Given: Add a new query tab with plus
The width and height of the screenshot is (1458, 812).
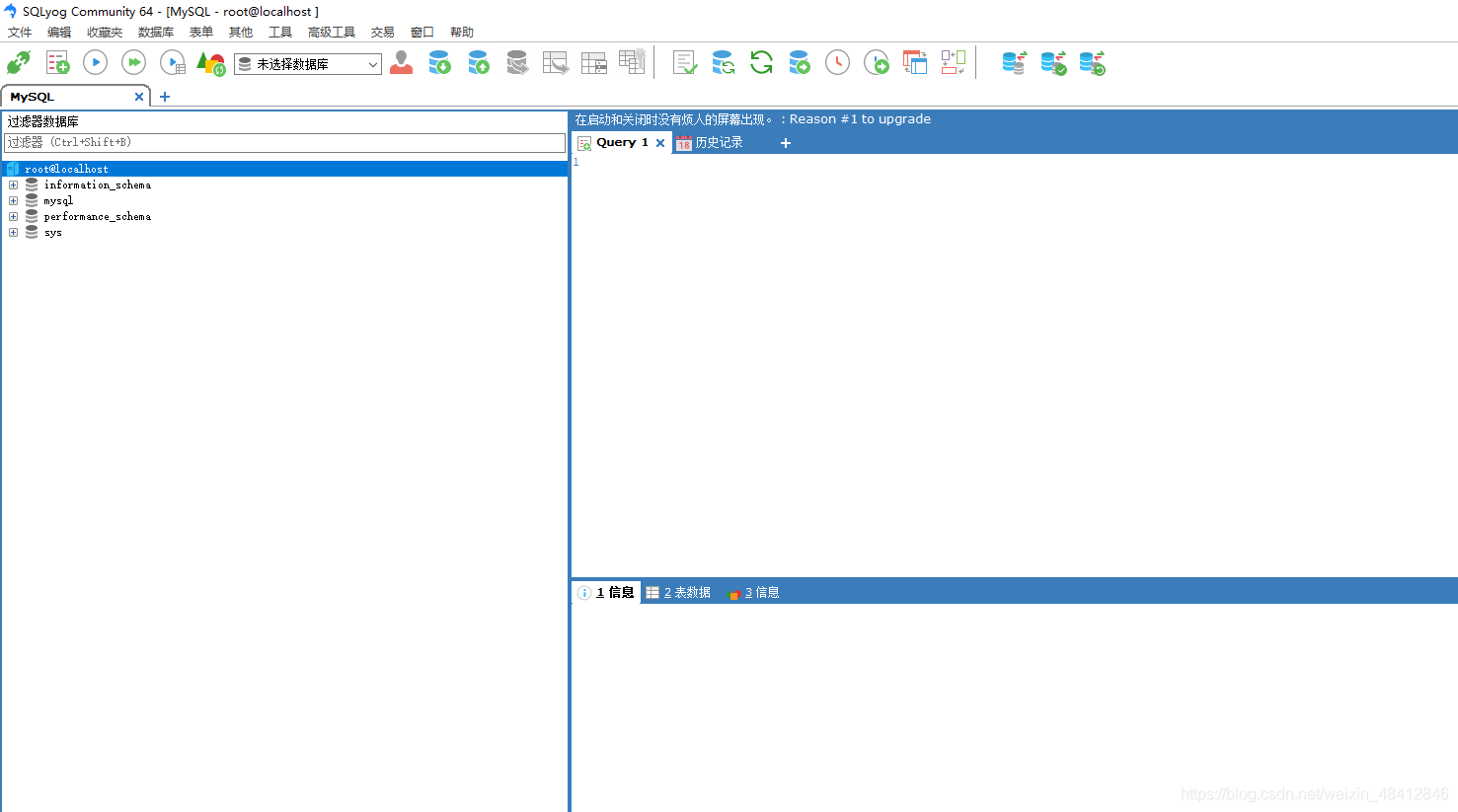Looking at the screenshot, I should click(786, 143).
